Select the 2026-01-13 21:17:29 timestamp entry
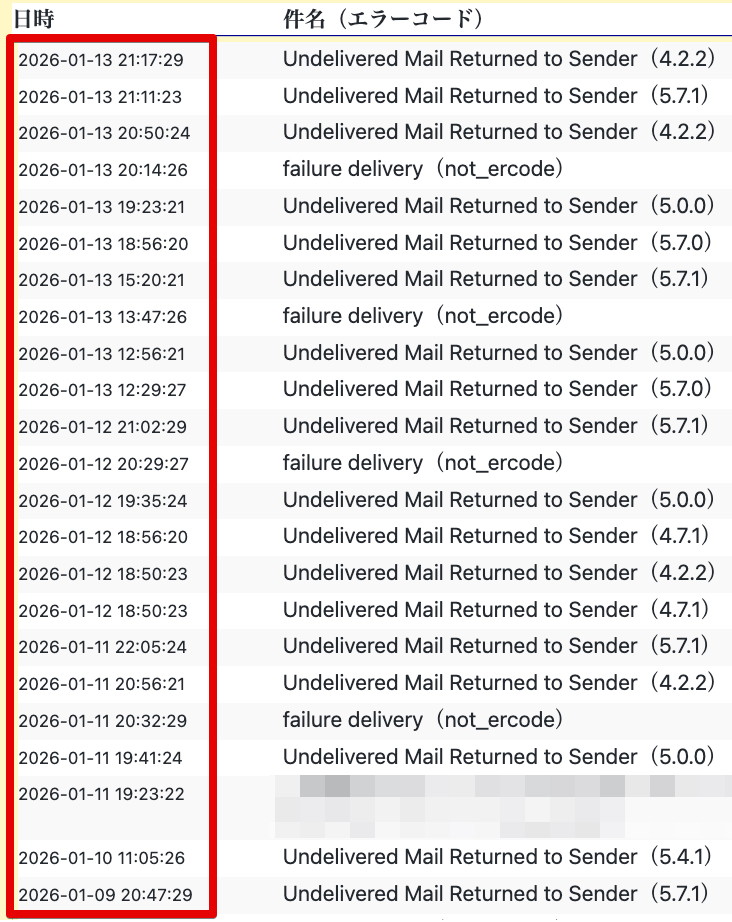 (101, 60)
